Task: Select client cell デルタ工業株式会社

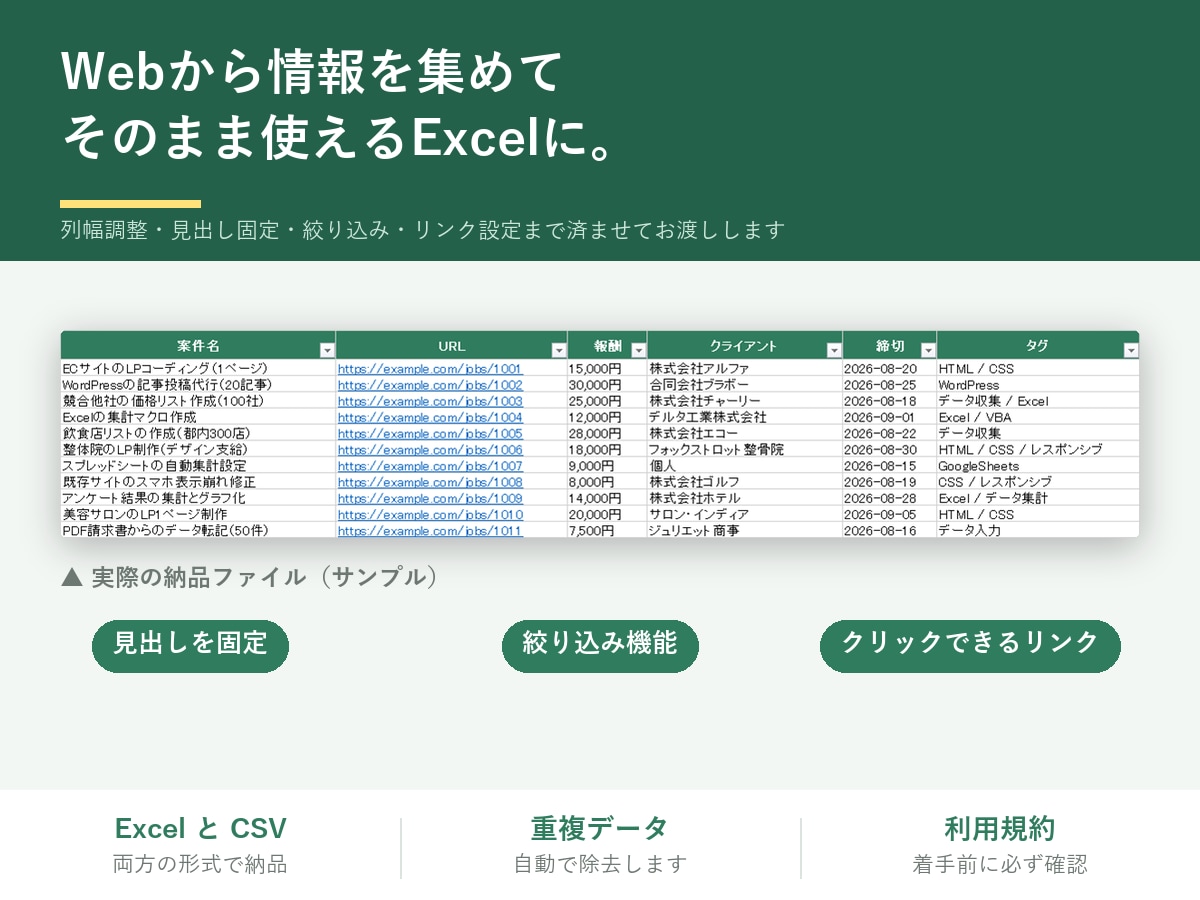Action: click(745, 417)
